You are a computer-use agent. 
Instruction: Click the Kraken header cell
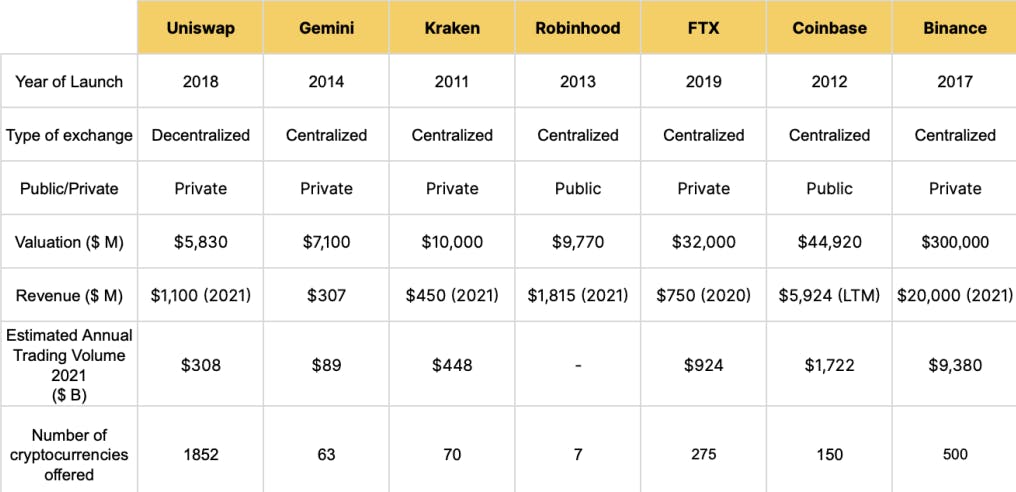[x=452, y=28]
